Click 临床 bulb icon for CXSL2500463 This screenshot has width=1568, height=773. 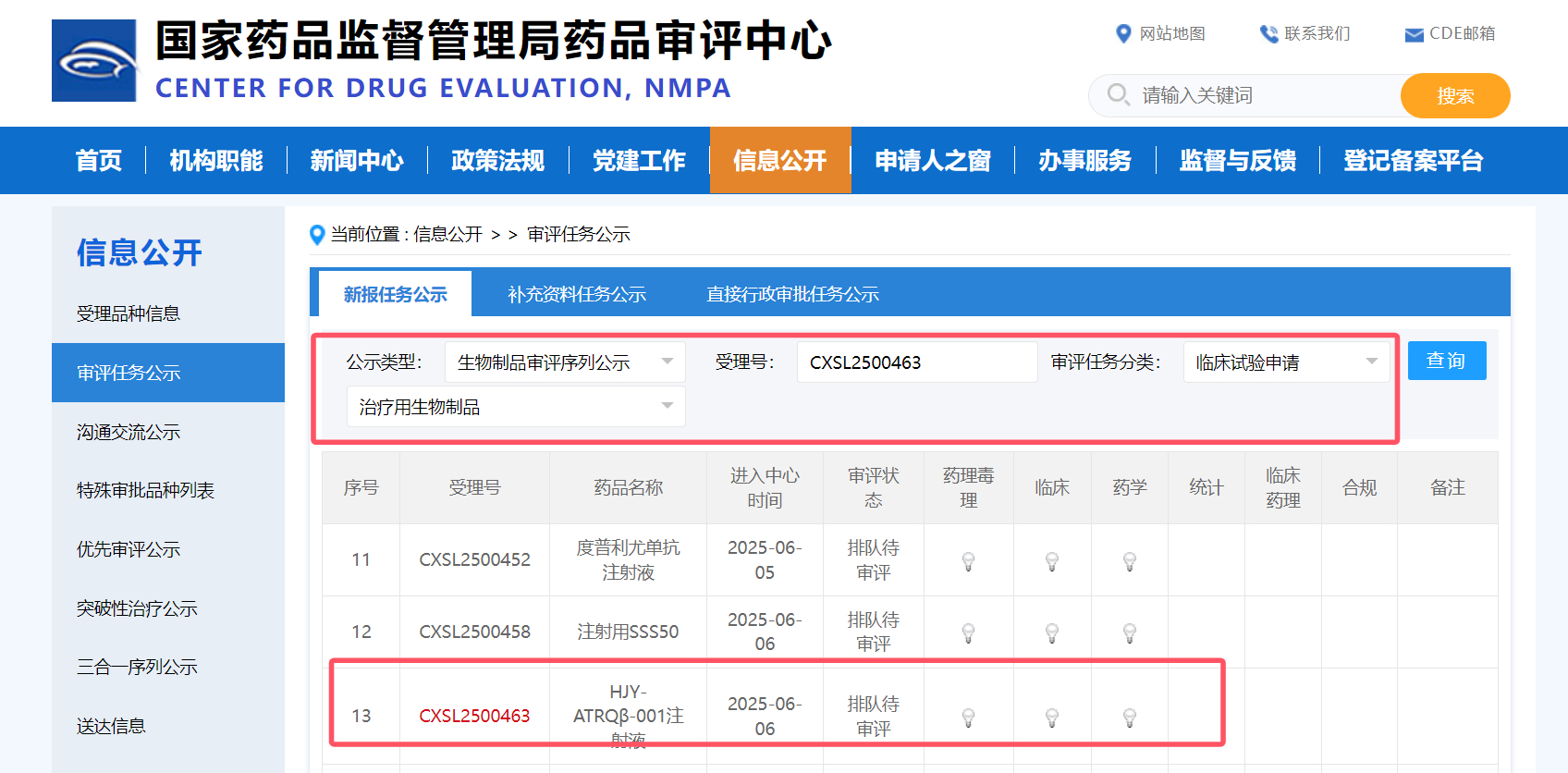[x=1051, y=718]
